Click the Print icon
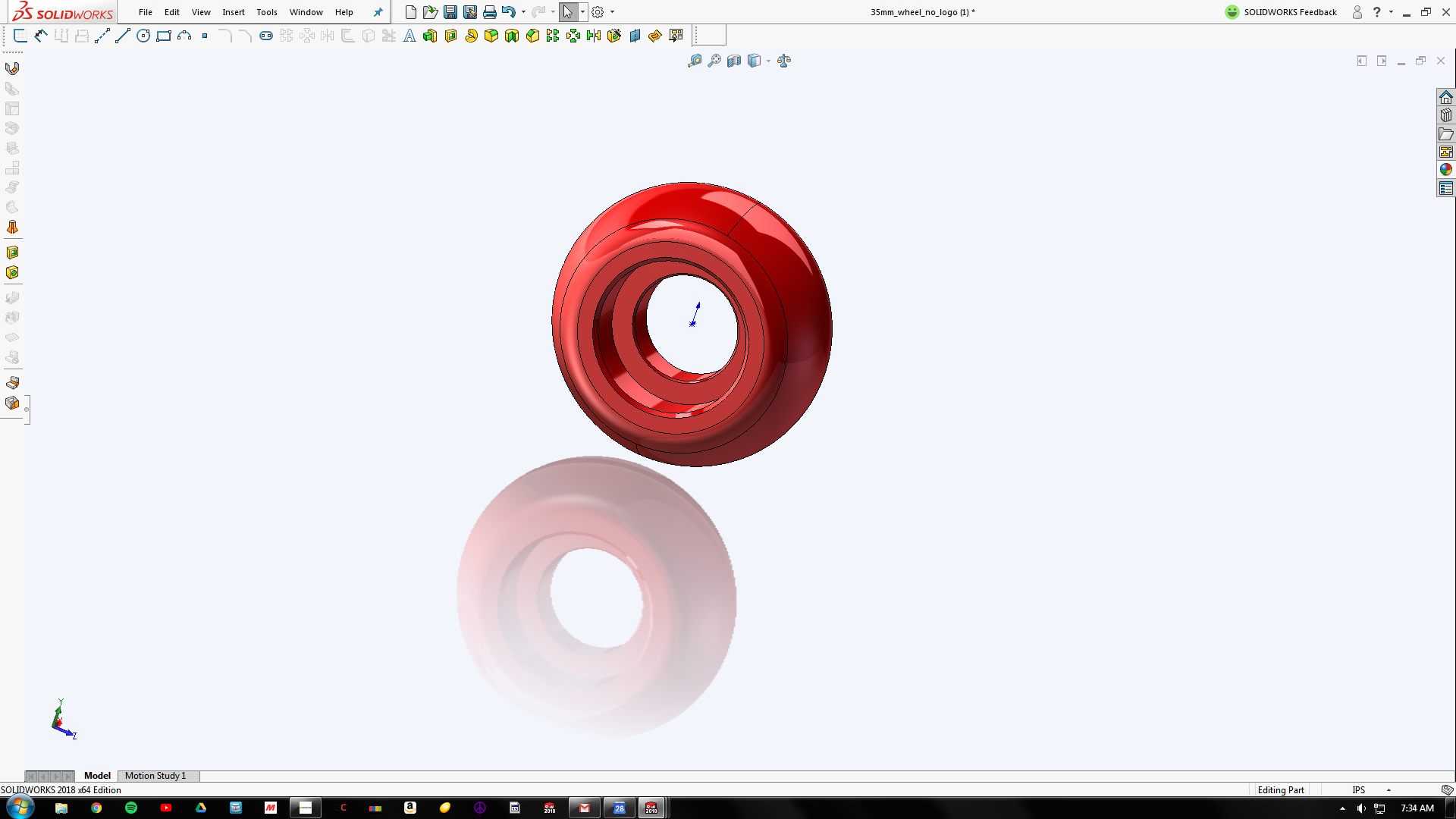This screenshot has width=1456, height=819. (490, 12)
